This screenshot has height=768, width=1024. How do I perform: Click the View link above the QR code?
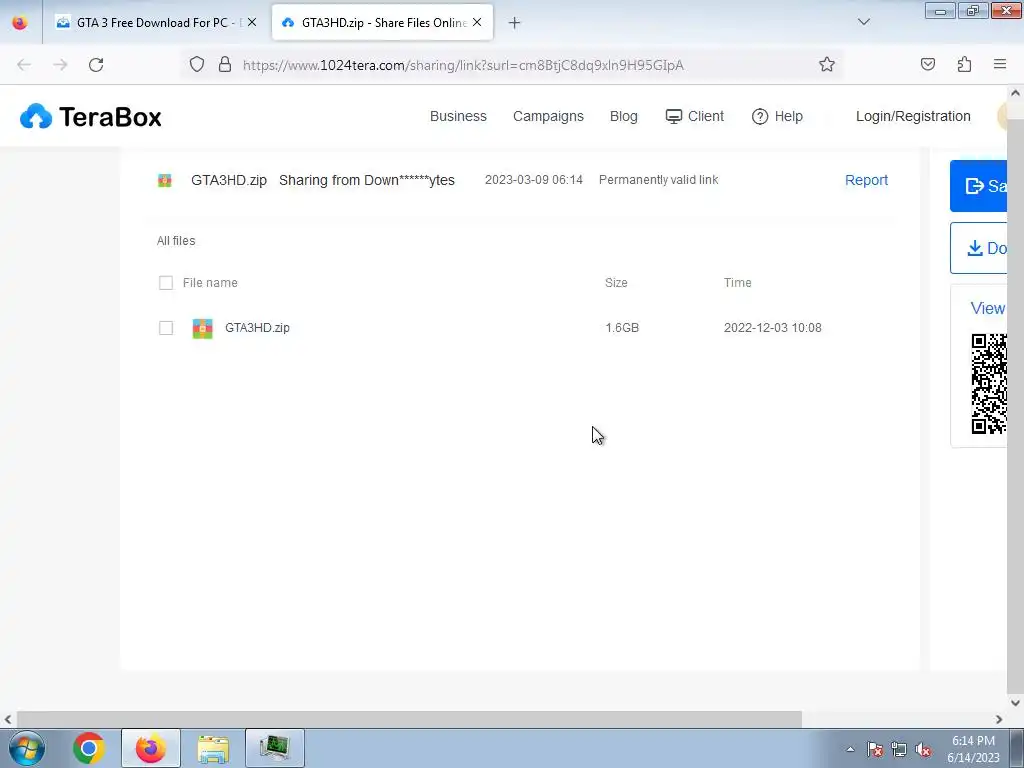pyautogui.click(x=987, y=308)
